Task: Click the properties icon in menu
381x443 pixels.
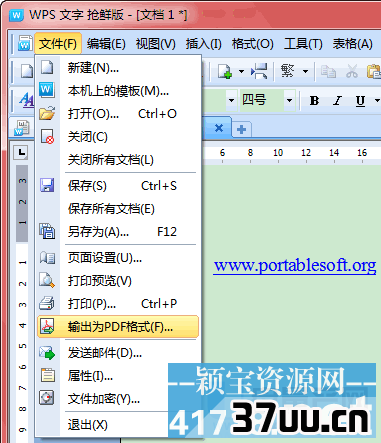Action: click(48, 375)
